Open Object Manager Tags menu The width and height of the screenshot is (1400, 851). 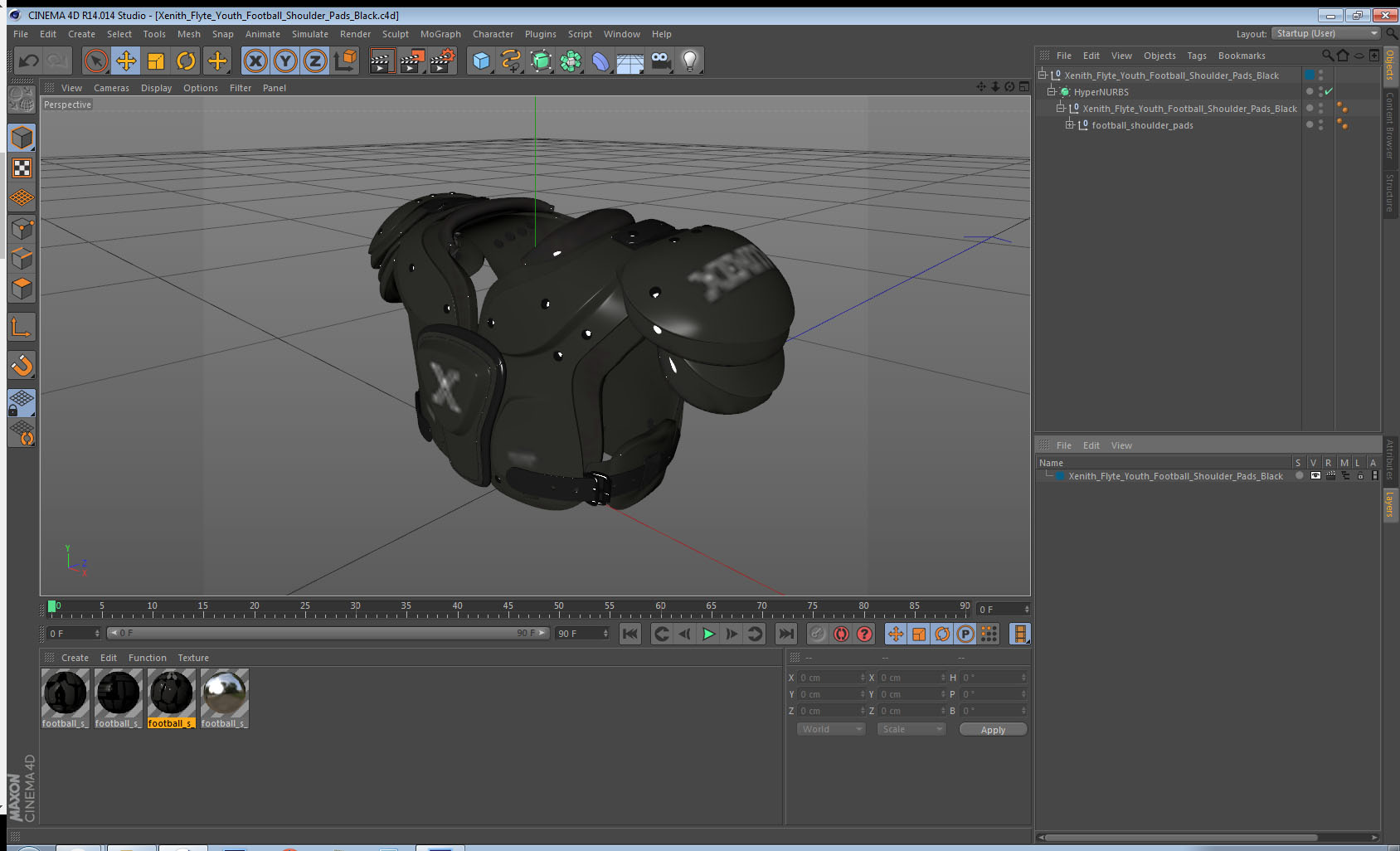tap(1197, 56)
